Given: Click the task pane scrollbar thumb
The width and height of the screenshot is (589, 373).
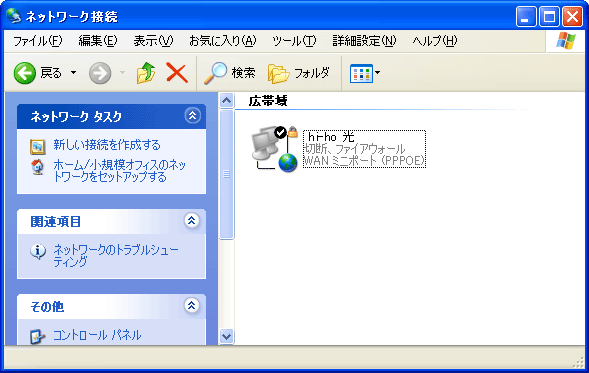Looking at the screenshot, I should [227, 174].
